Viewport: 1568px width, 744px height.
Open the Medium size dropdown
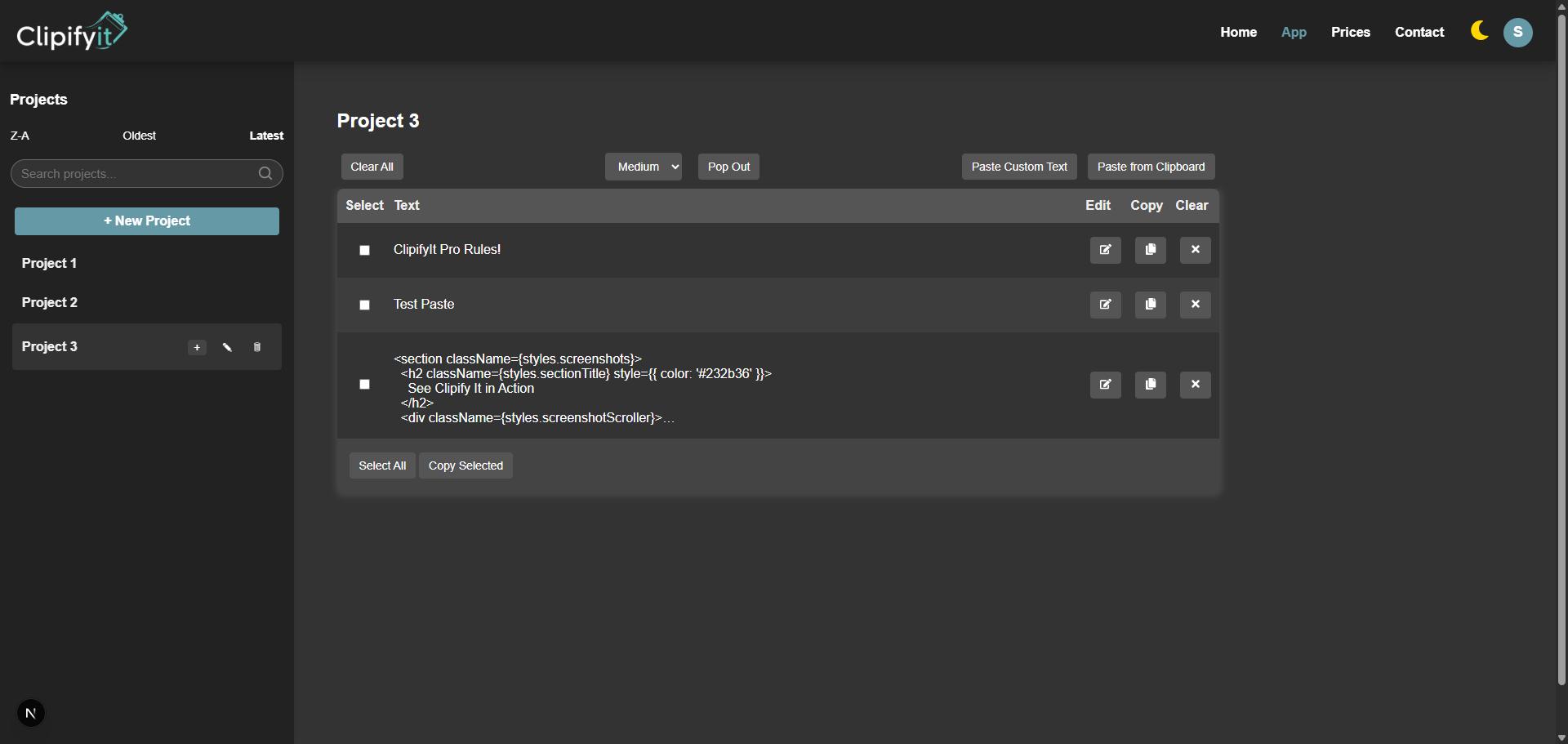pos(644,167)
